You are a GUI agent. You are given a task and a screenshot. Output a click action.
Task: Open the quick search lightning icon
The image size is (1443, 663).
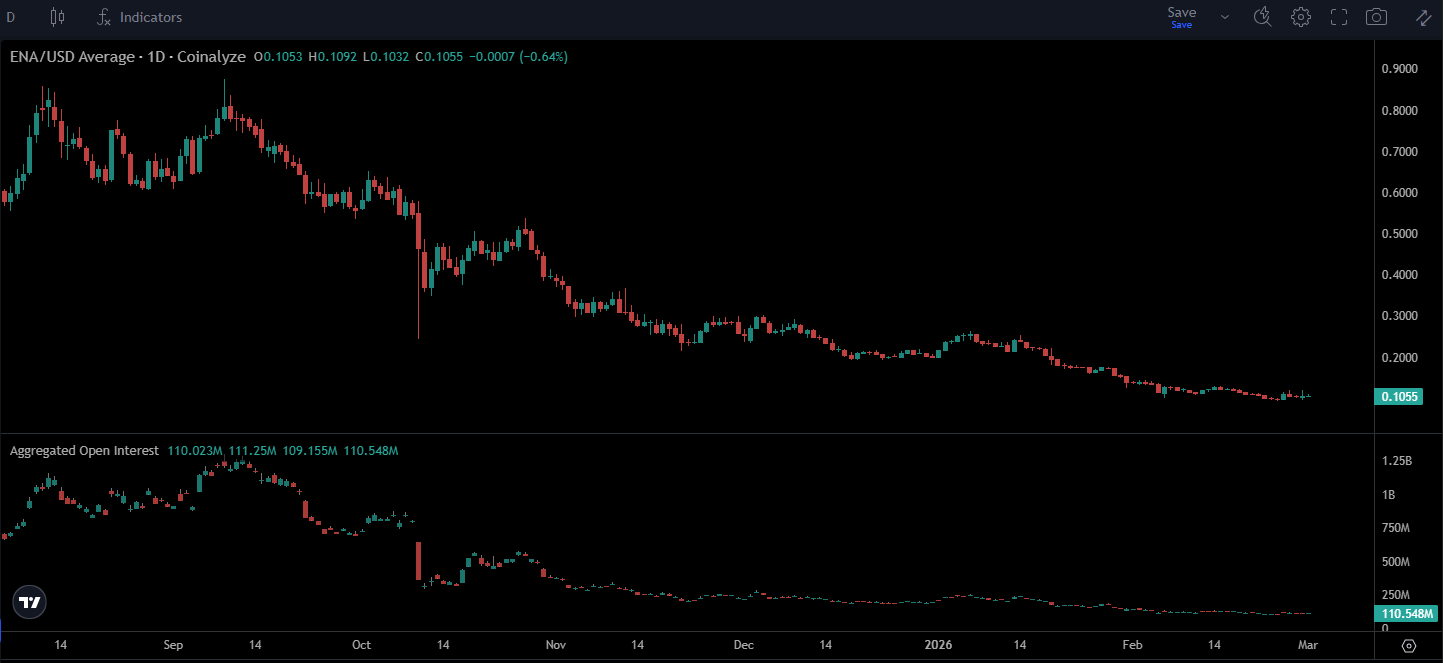(x=1262, y=17)
